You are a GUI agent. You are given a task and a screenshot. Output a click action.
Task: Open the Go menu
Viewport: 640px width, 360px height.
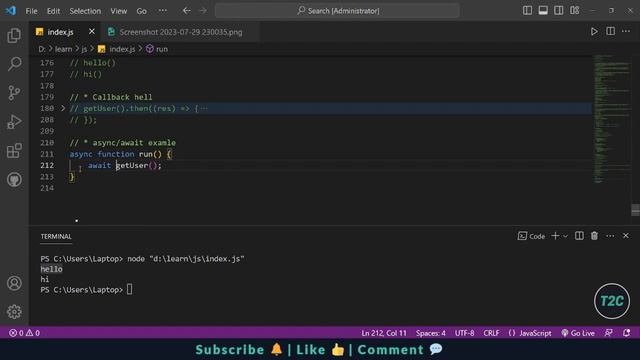point(141,11)
